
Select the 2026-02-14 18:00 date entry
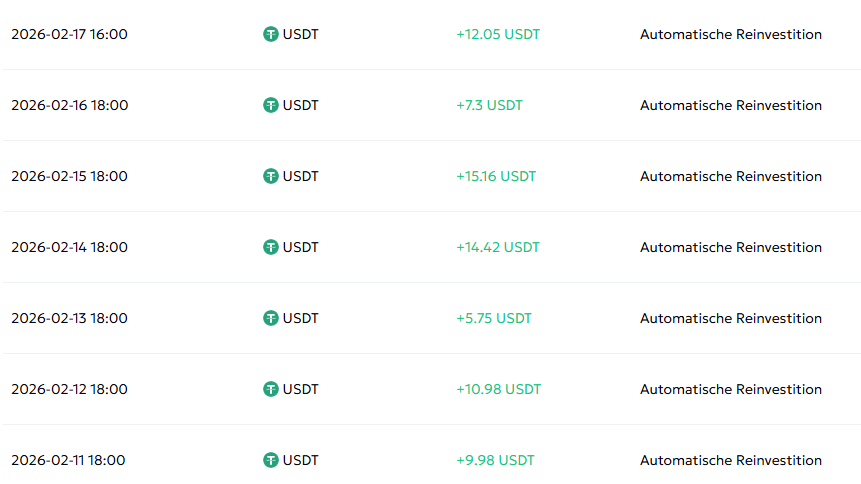coord(69,247)
